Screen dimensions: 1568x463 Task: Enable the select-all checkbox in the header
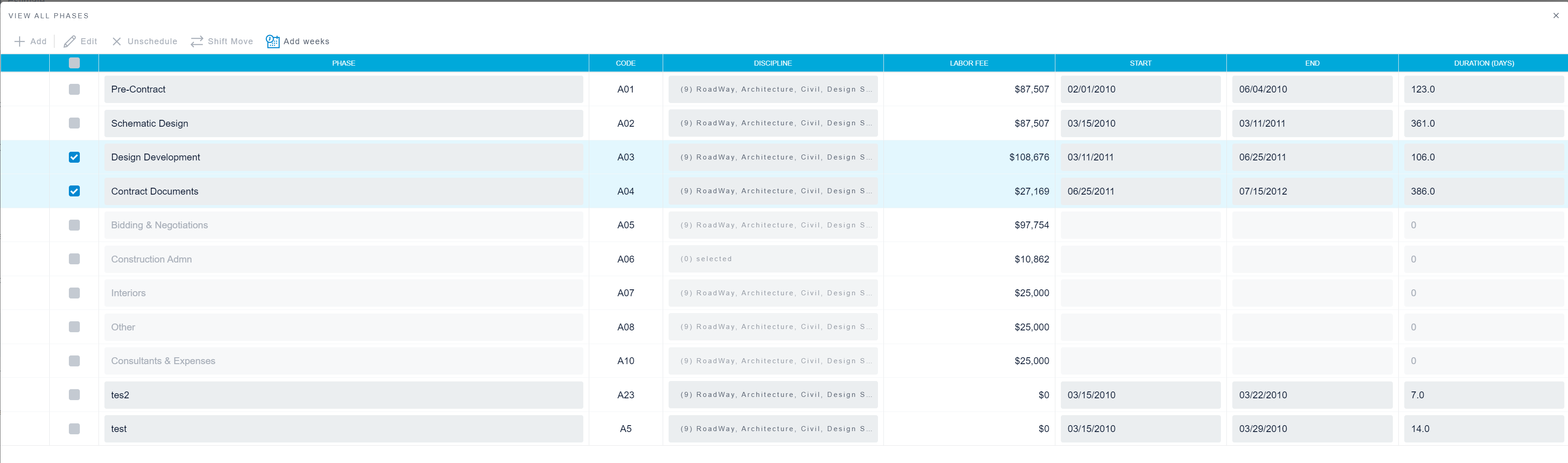click(x=74, y=63)
